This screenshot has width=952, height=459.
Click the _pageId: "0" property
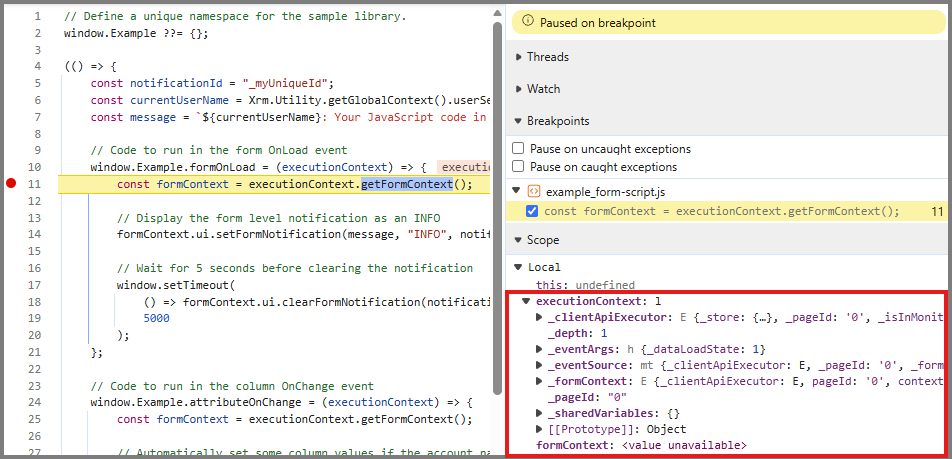[x=586, y=397]
